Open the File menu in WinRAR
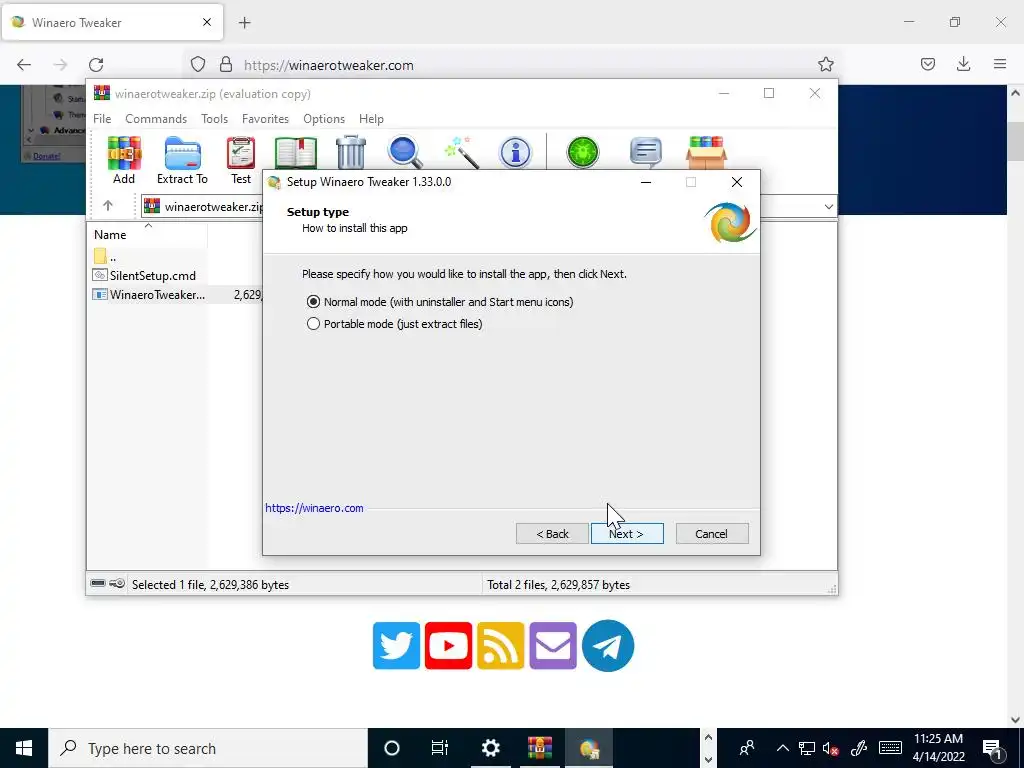The height and width of the screenshot is (768, 1024). 102,119
